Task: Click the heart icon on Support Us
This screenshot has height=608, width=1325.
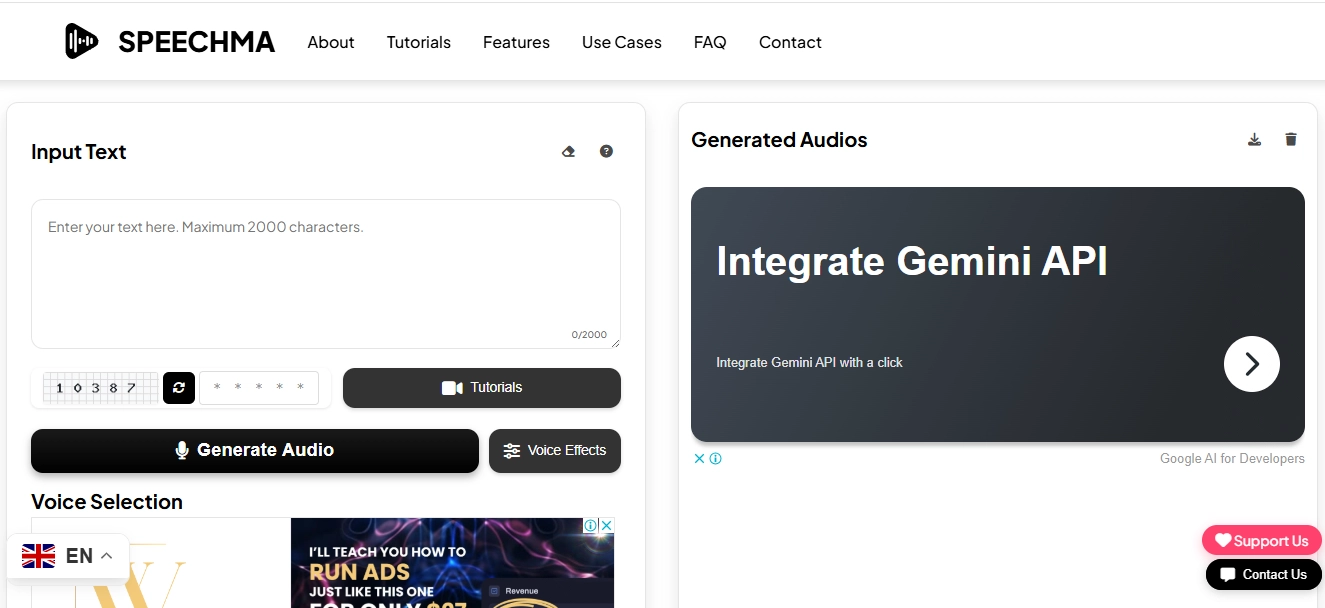Action: [x=1224, y=540]
